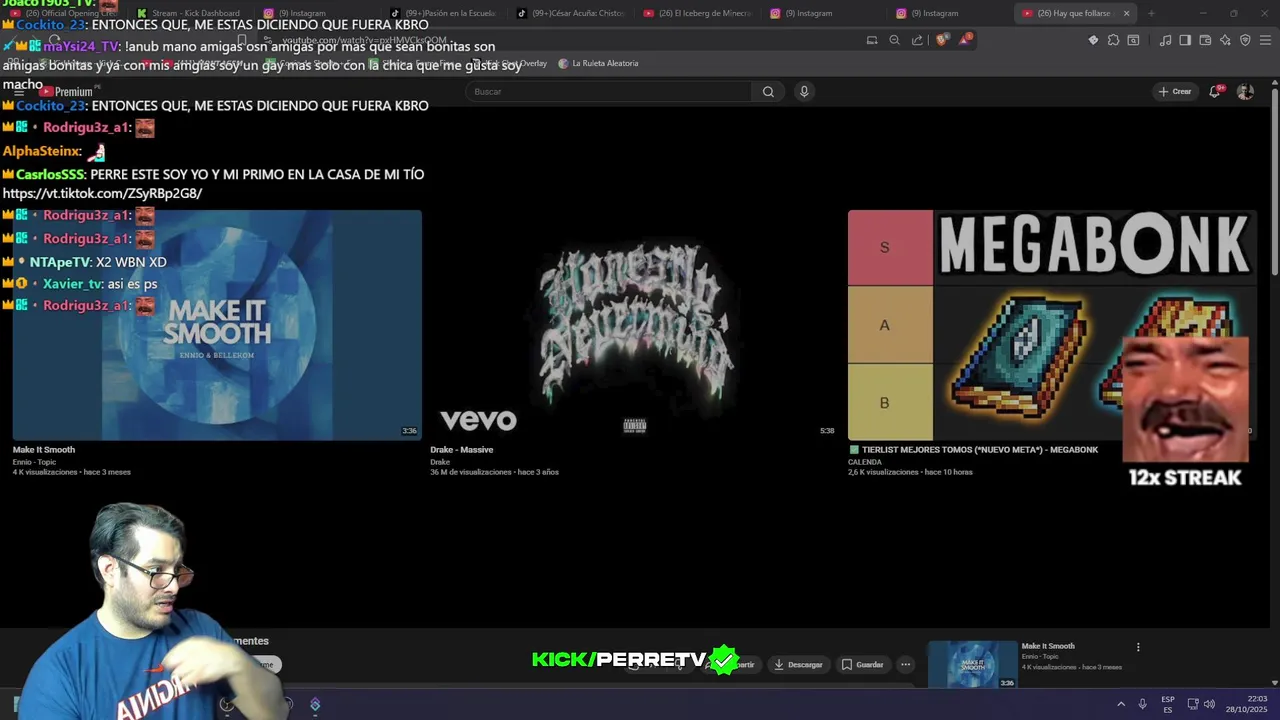
Task: Click the Drake - Massive title link
Action: click(461, 450)
